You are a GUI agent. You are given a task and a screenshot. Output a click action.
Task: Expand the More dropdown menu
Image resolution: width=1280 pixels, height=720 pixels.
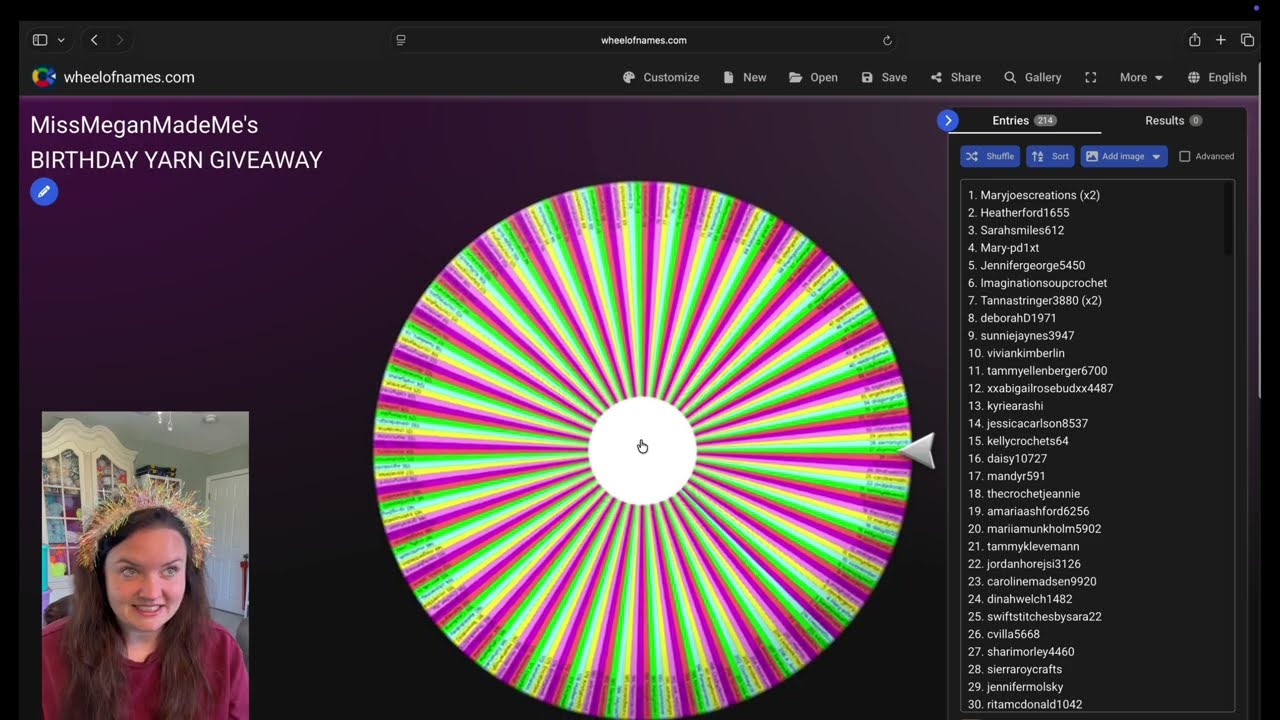pyautogui.click(x=1141, y=77)
